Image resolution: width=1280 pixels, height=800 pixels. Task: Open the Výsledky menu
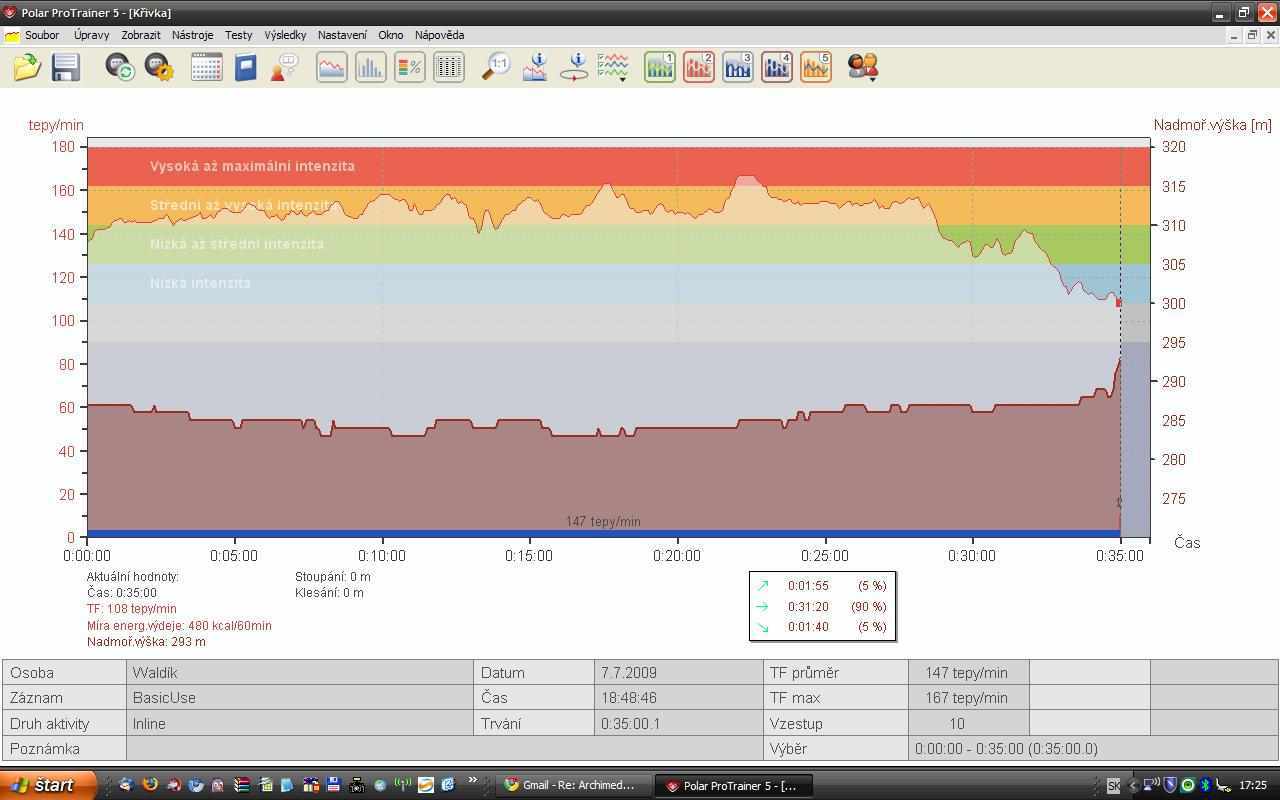click(285, 35)
